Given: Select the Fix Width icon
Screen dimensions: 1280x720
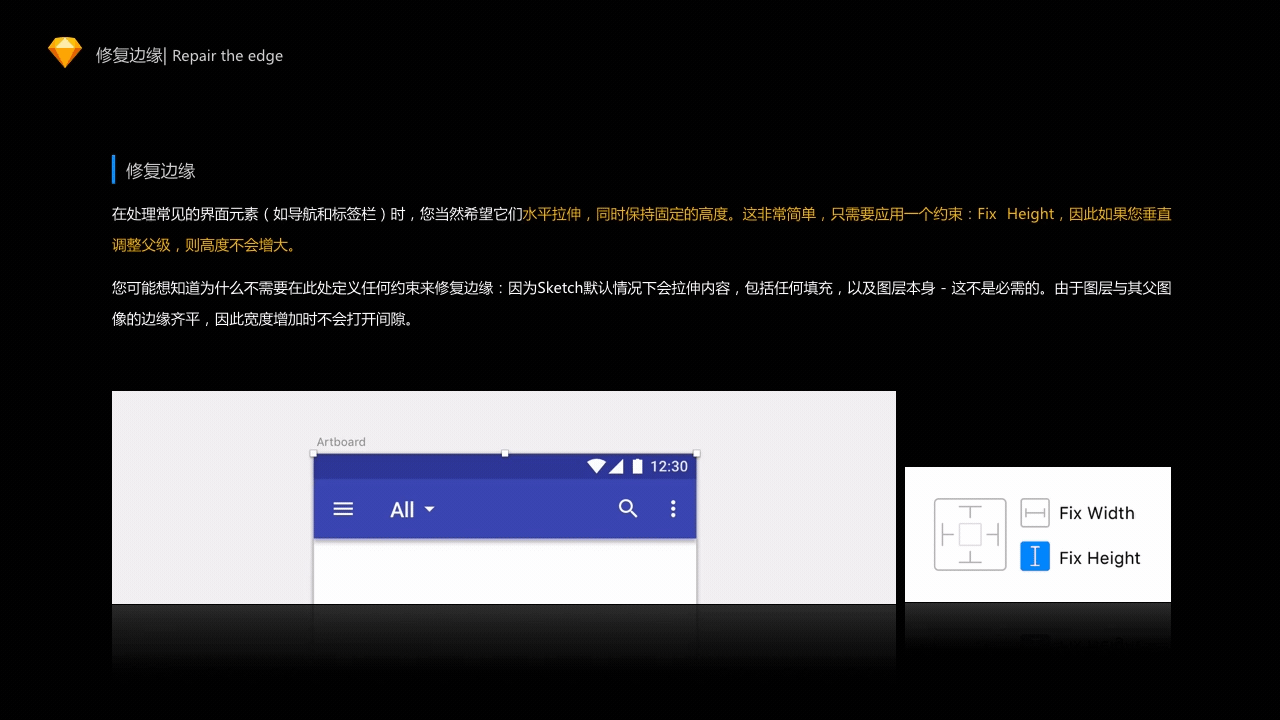Looking at the screenshot, I should pos(1034,512).
